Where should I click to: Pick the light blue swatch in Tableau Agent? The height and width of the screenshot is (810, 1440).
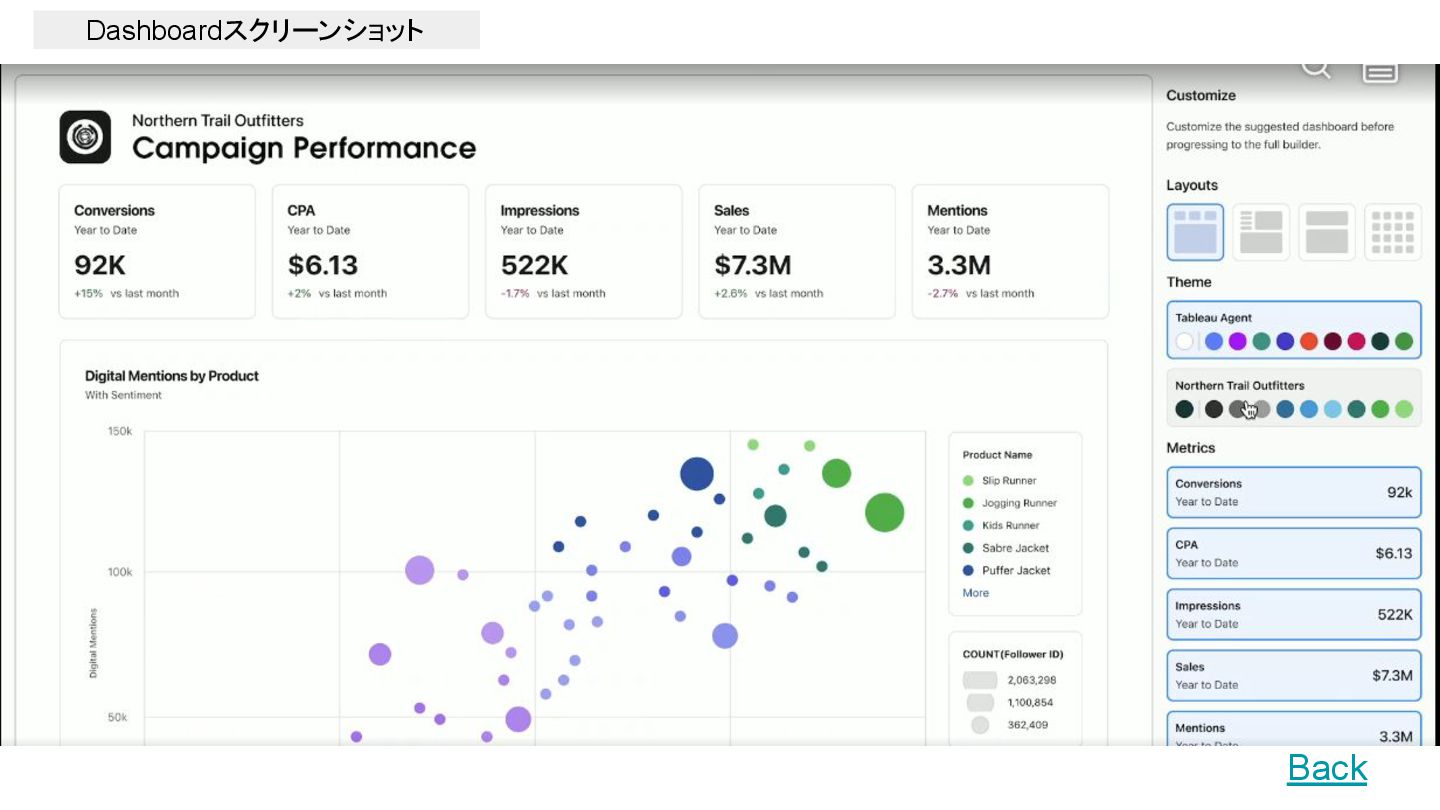point(1214,341)
